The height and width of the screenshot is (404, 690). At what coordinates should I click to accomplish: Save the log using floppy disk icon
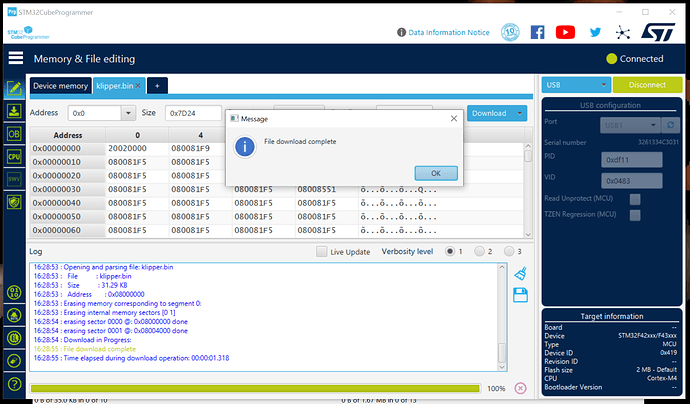click(x=519, y=294)
